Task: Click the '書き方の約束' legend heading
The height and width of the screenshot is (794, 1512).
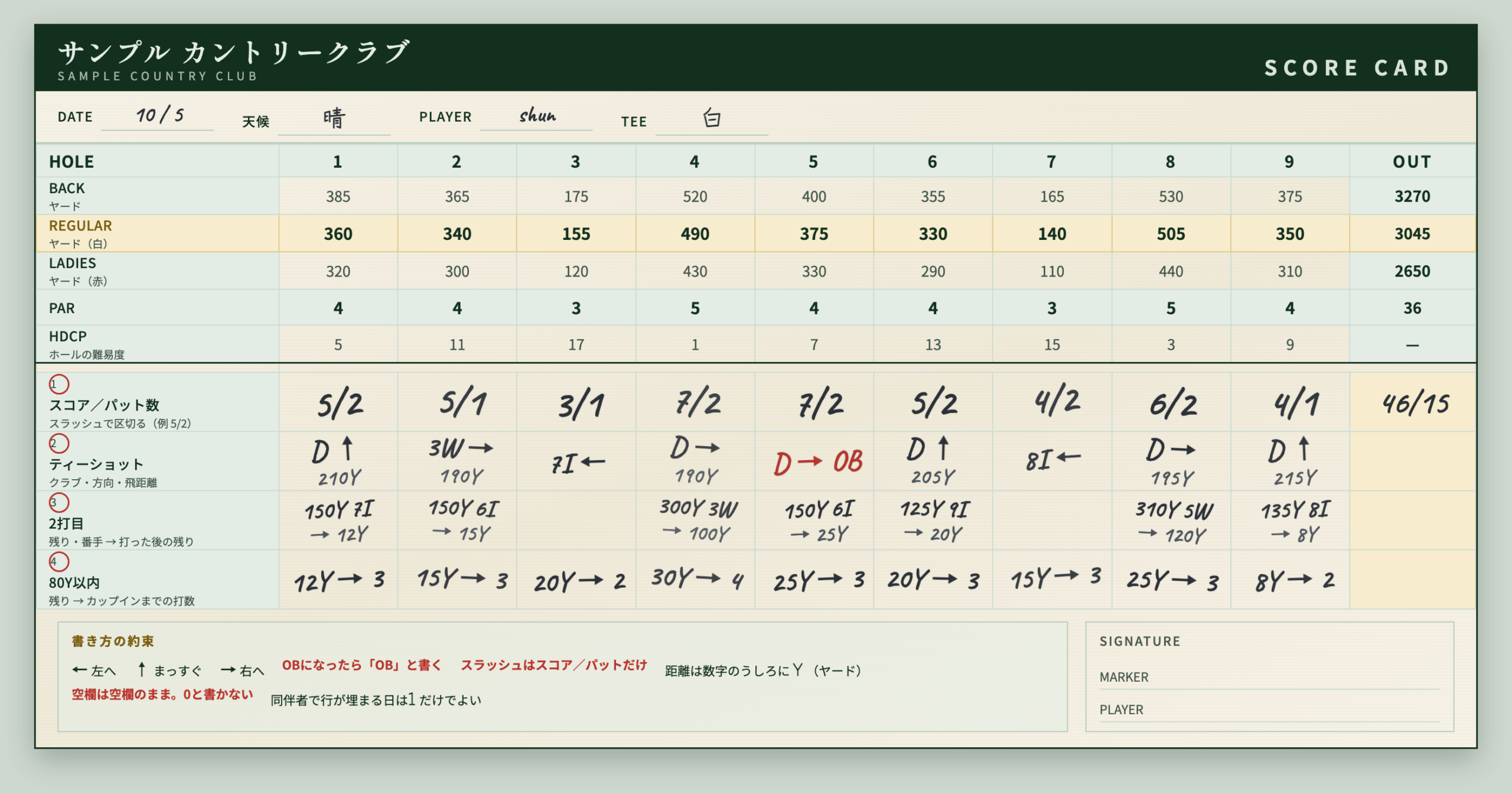Action: pyautogui.click(x=113, y=641)
